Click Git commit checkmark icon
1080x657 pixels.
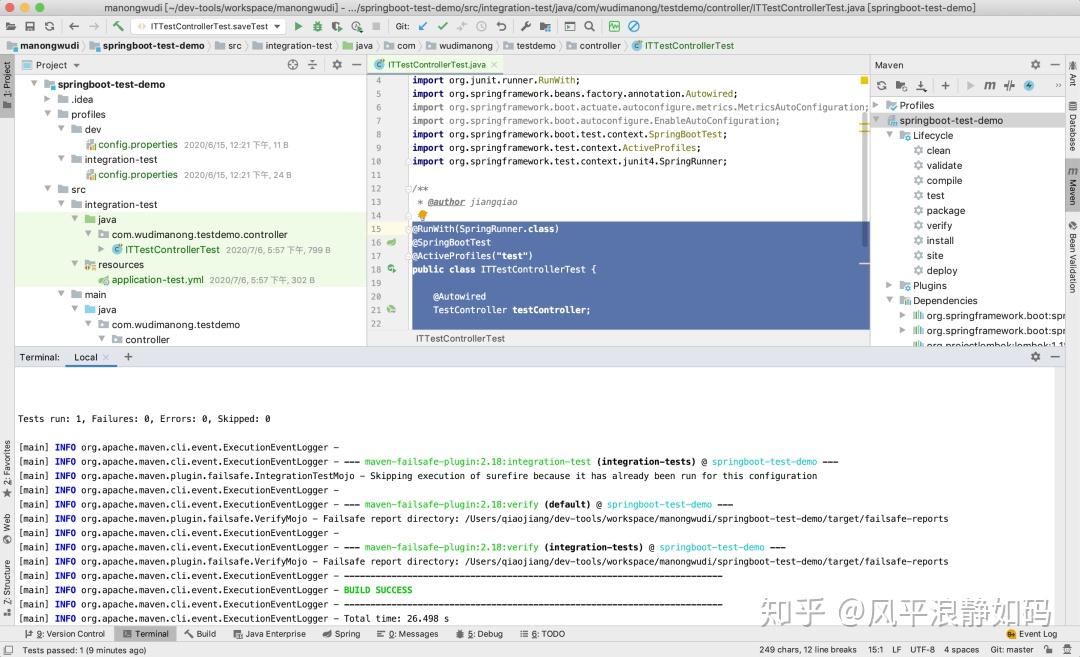pos(442,26)
